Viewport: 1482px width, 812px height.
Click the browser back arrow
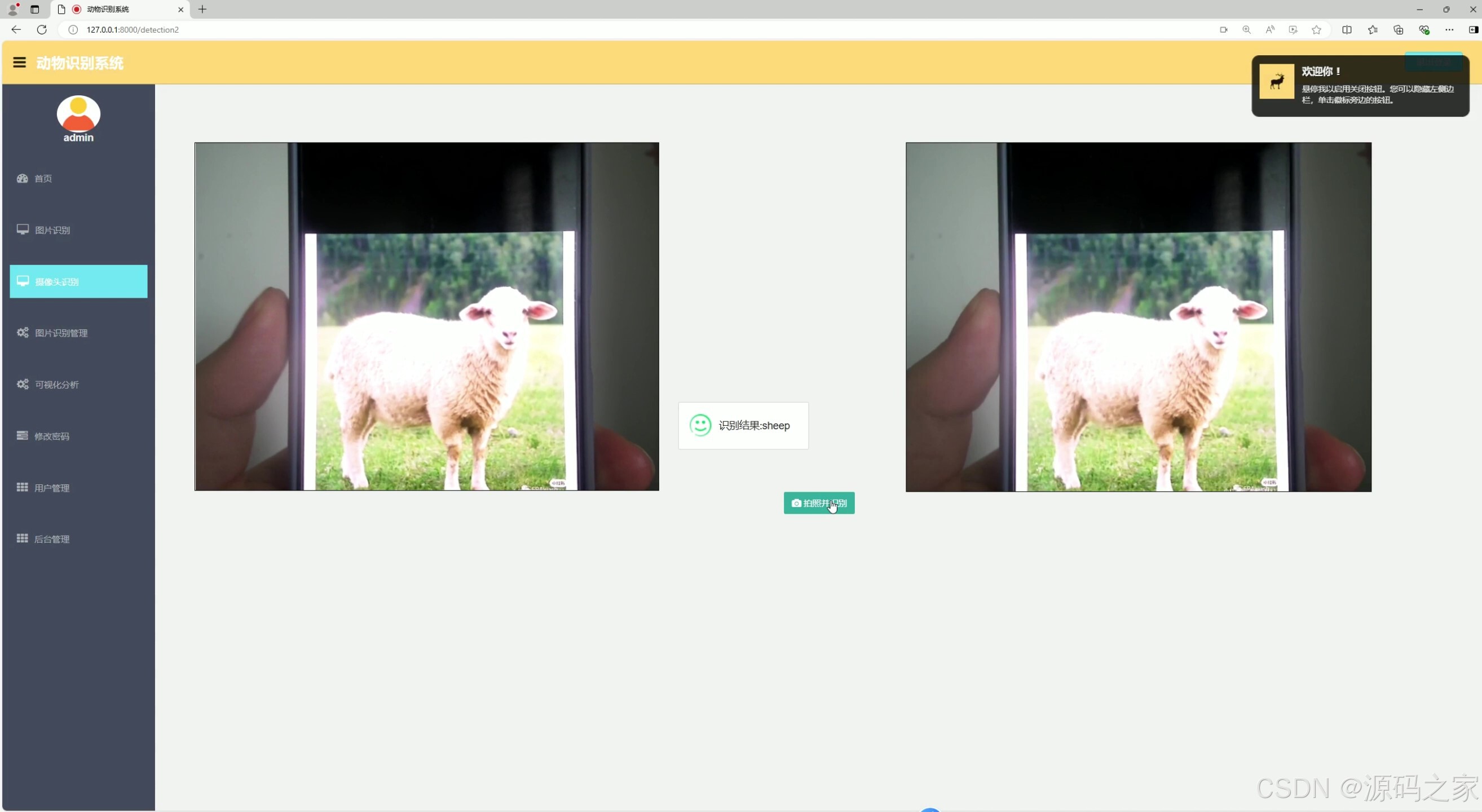point(16,29)
